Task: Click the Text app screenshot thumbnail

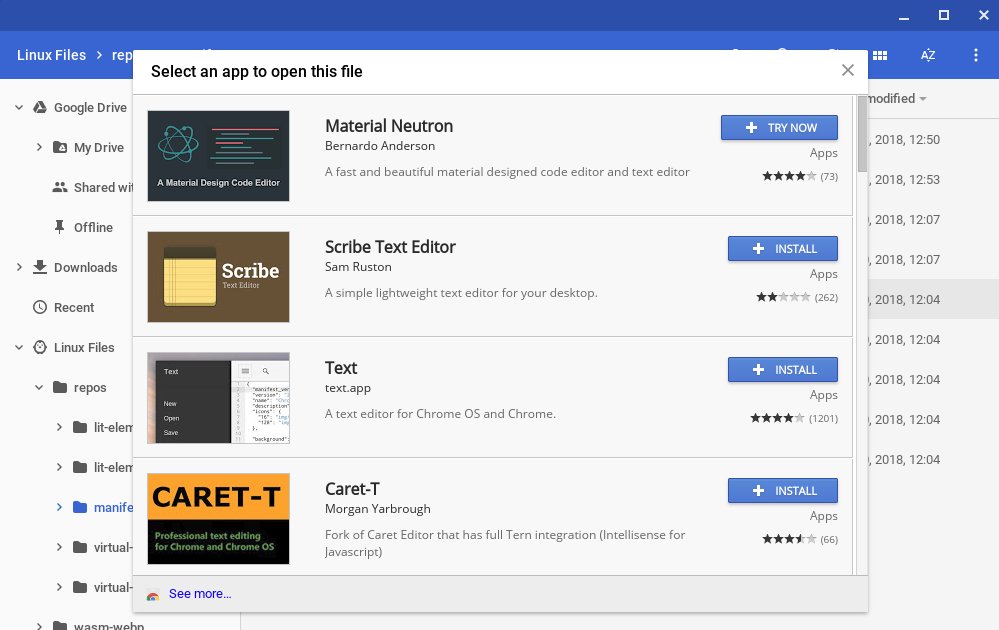Action: [218, 397]
